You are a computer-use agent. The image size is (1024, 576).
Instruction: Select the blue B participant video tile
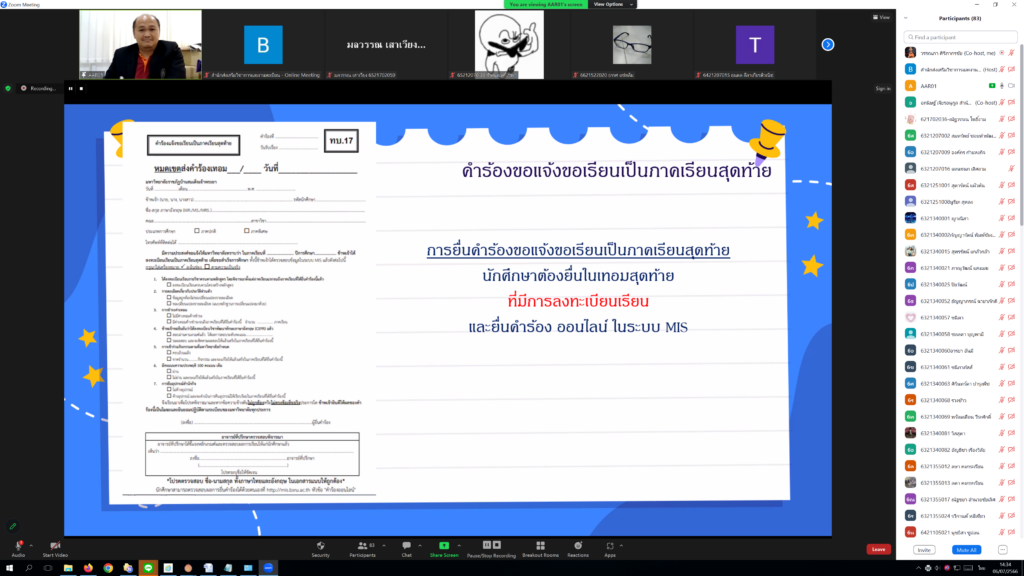263,44
